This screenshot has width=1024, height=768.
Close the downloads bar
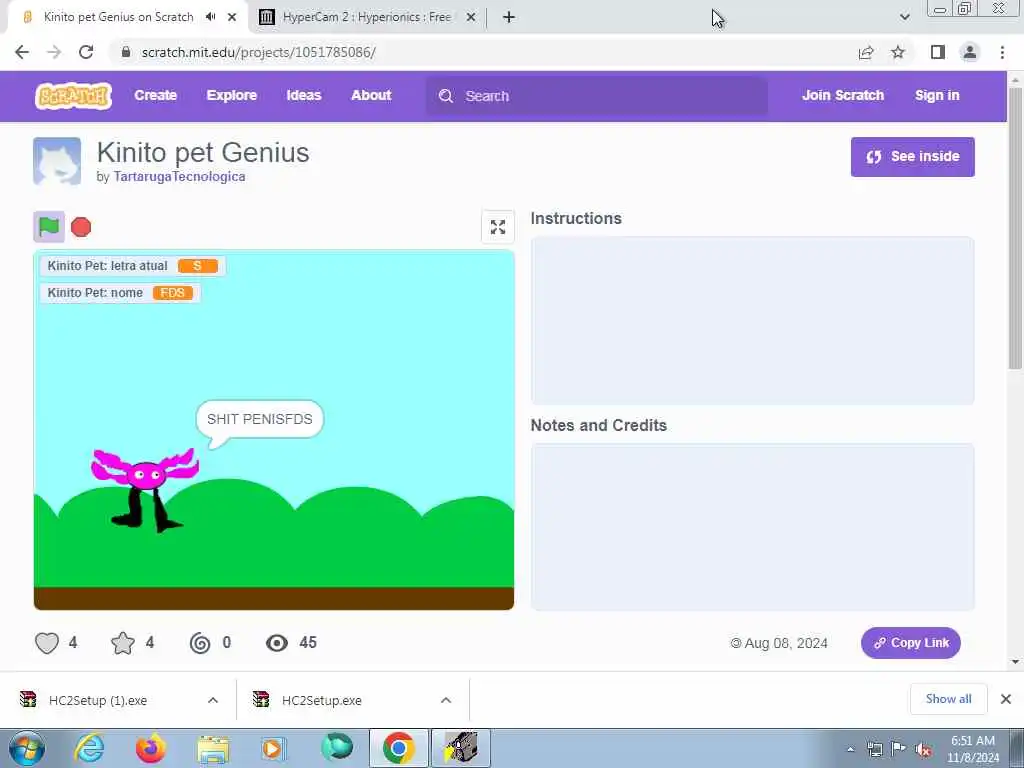point(1006,699)
